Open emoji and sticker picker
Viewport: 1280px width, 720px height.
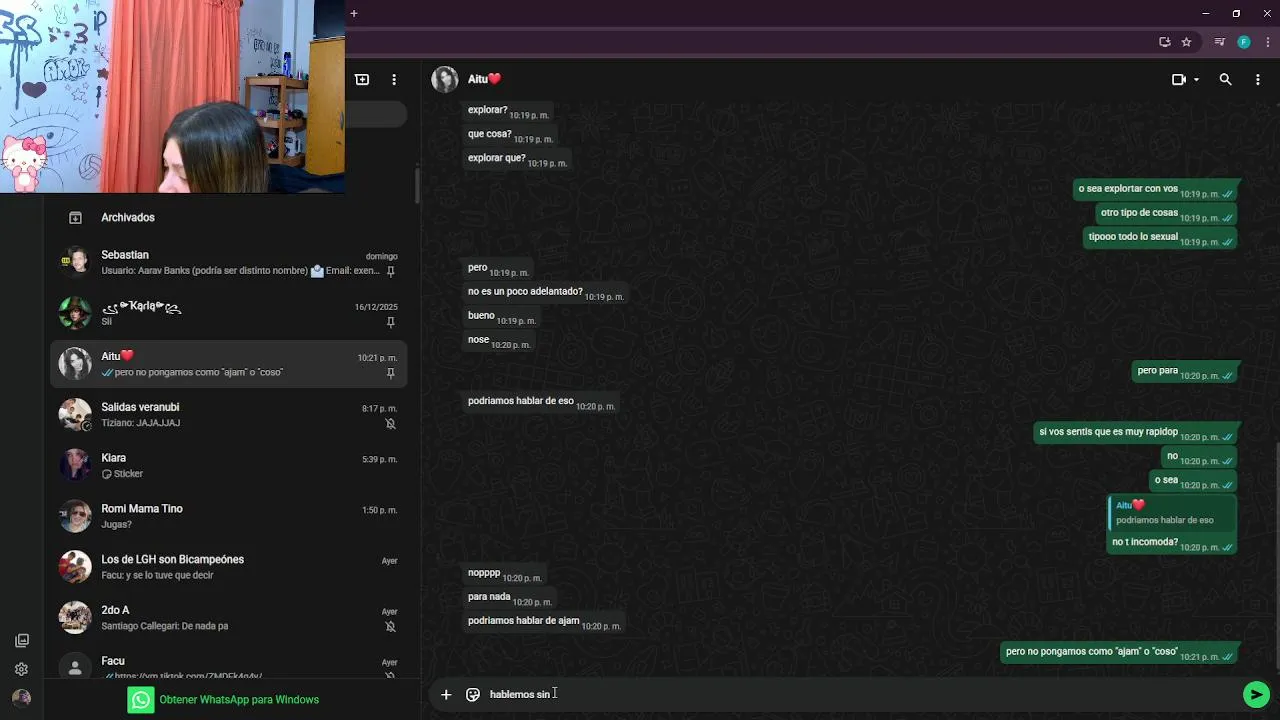(473, 694)
